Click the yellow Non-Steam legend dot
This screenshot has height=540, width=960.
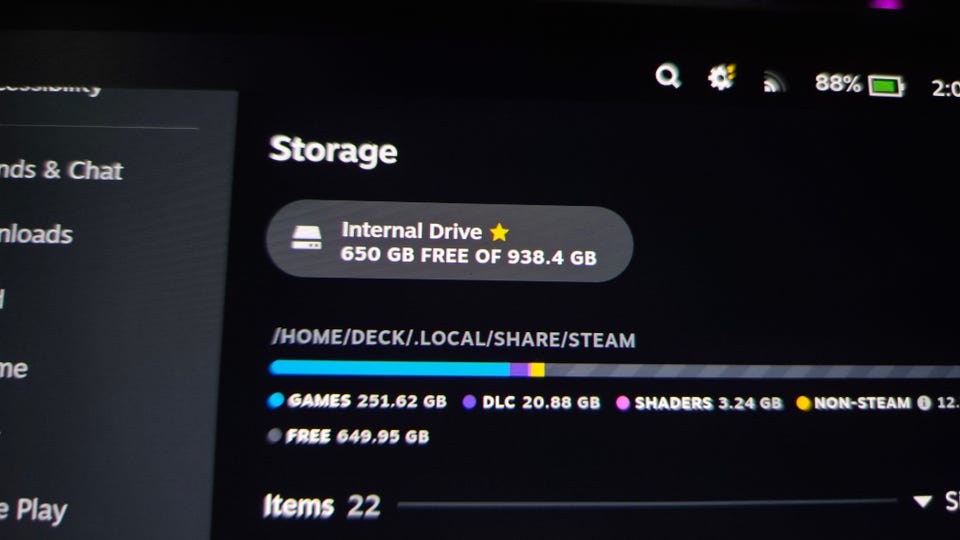[803, 403]
